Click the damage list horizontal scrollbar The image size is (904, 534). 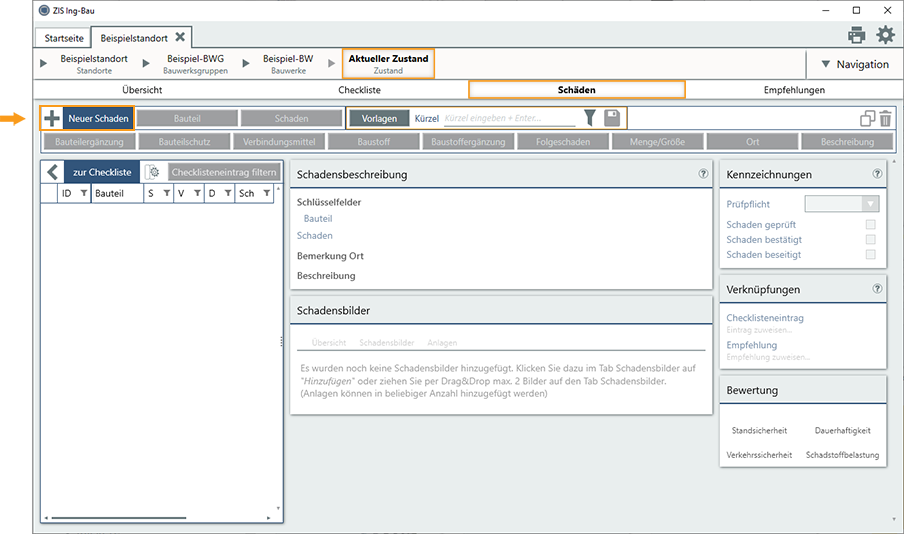[119, 518]
